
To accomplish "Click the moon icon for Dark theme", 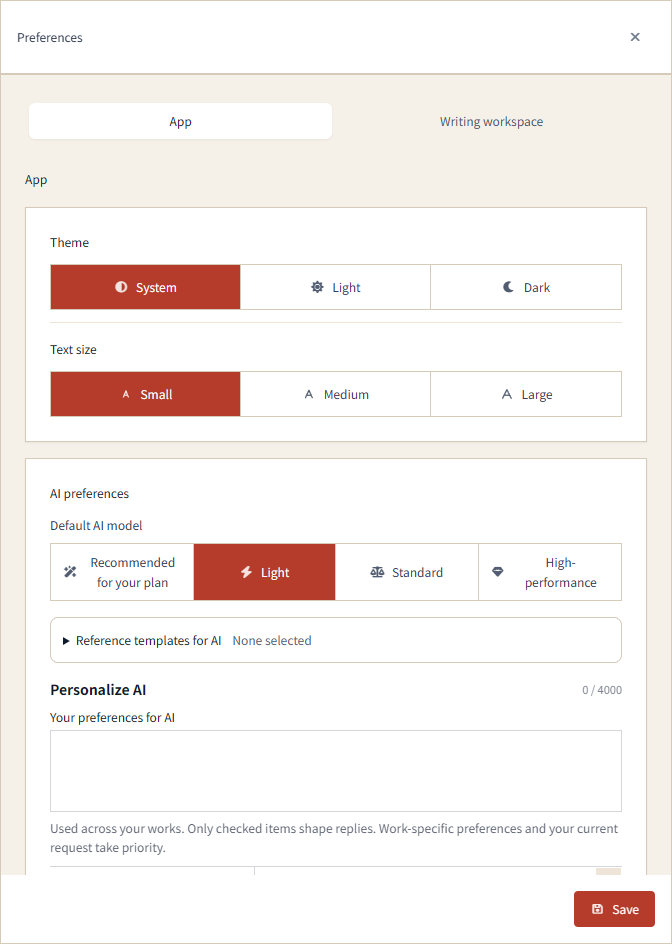I will click(x=509, y=287).
